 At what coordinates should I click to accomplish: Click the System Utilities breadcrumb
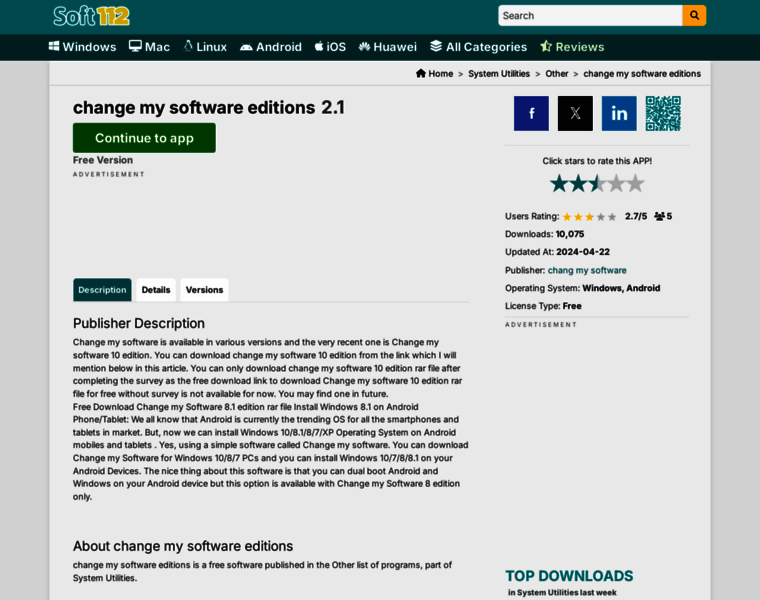pyautogui.click(x=499, y=74)
